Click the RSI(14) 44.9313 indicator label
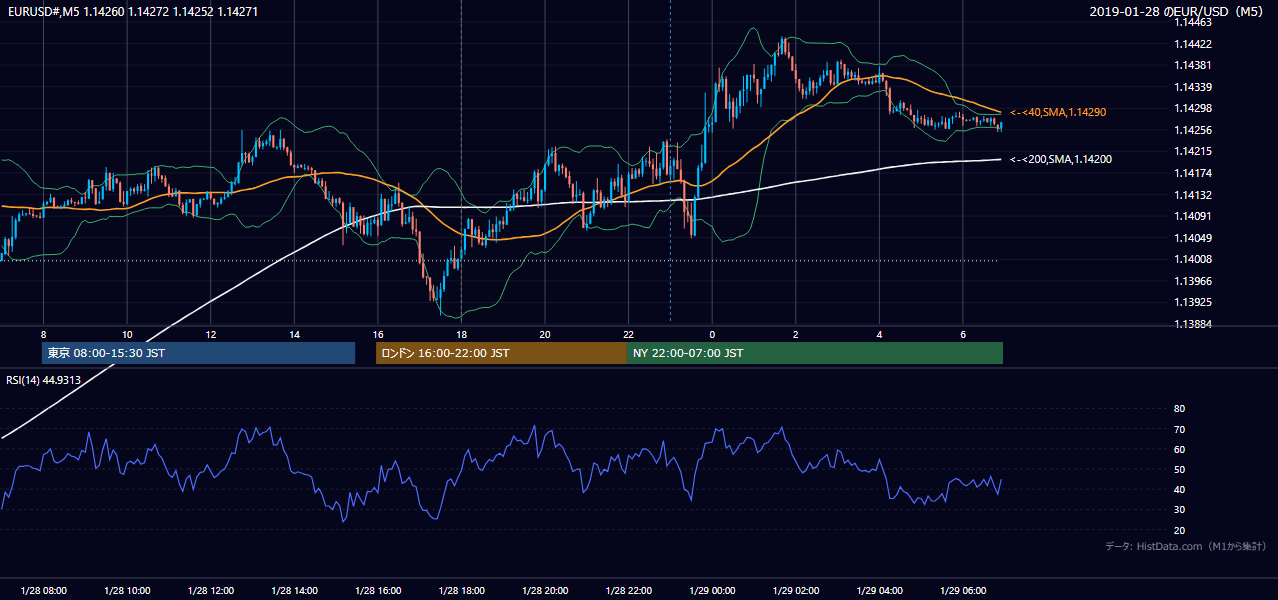Screen dimensions: 1278x600 [43, 380]
